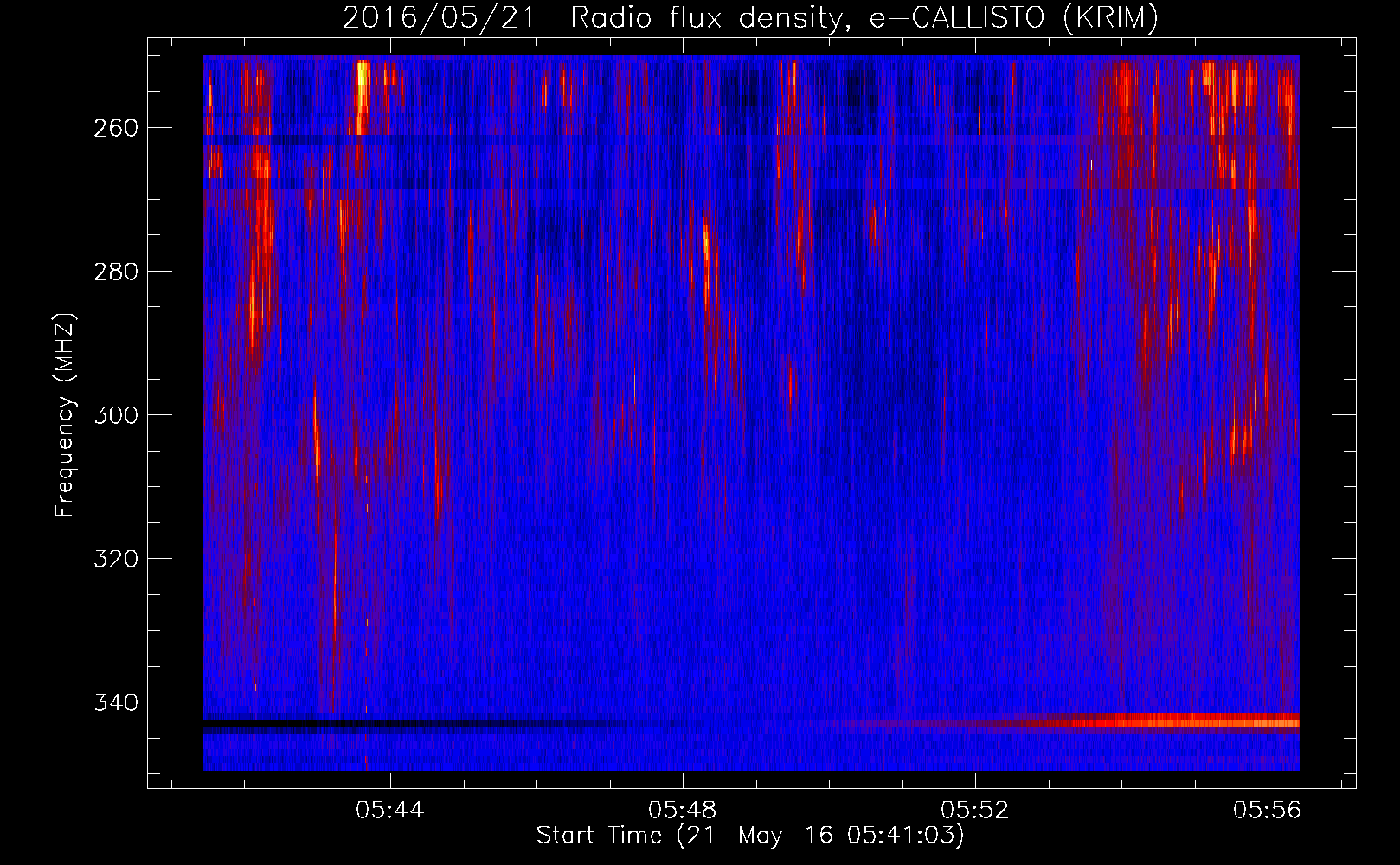The width and height of the screenshot is (1400, 865).
Task: Click the 05:48 time tick label
Action: pyautogui.click(x=683, y=810)
